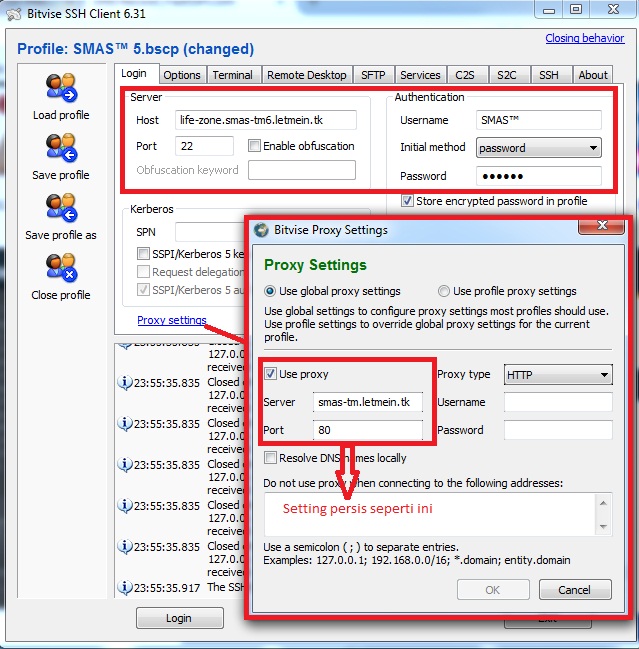Select Use global proxy settings radio
Viewport: 639px width, 649px height.
pos(270,291)
